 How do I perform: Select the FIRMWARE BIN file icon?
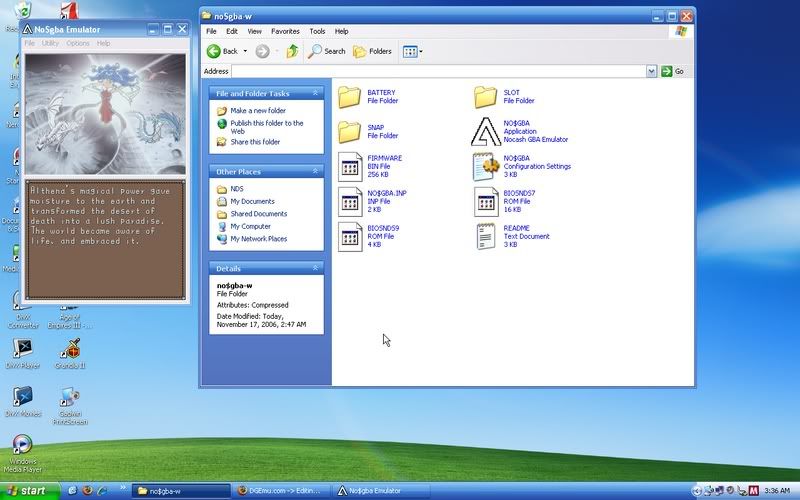click(350, 167)
